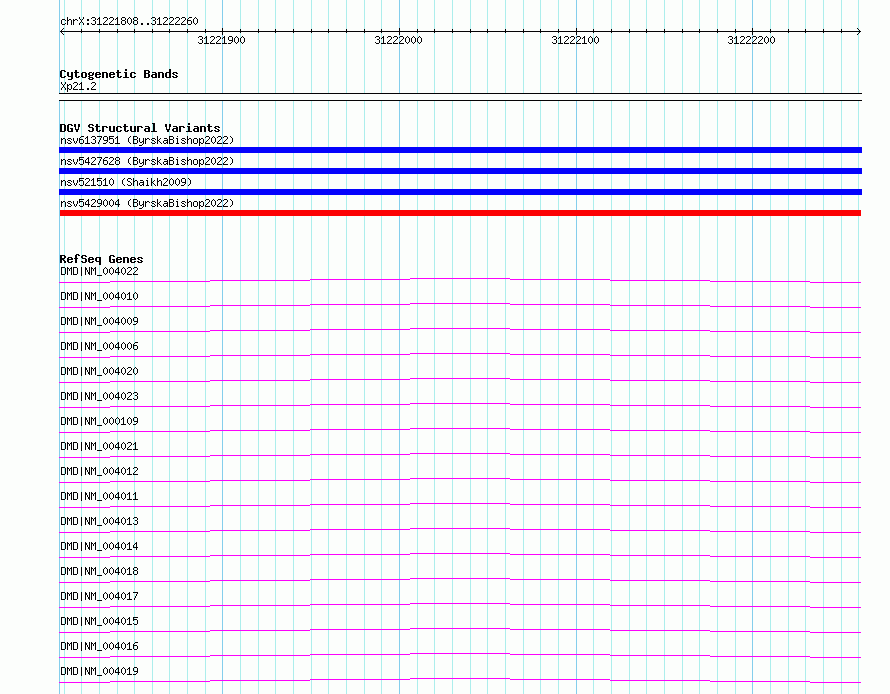Click the 31221900 ruler position label
Viewport: 890px width, 694px height.
221,40
